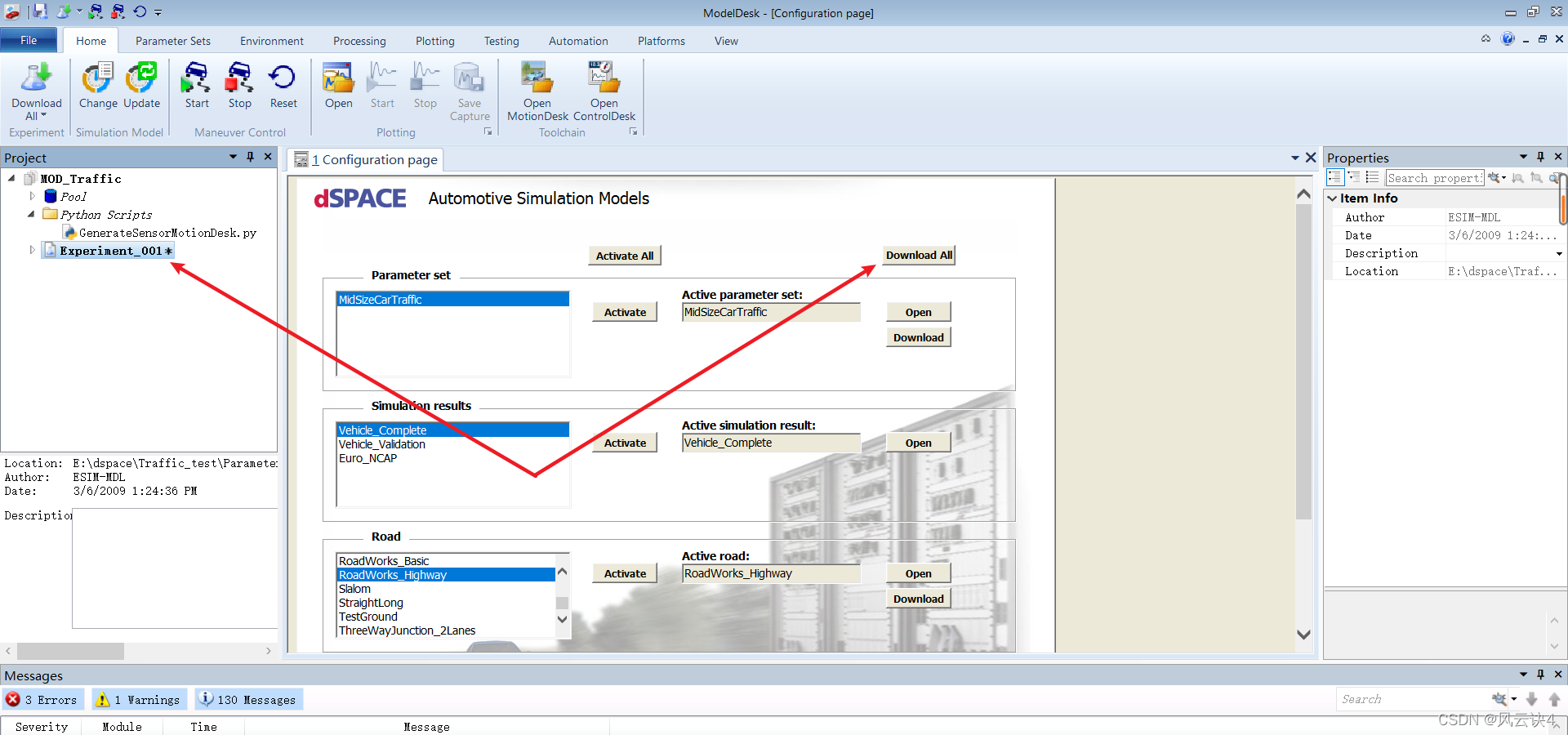Viewport: 1568px width, 735px height.
Task: Open the active simulation result Vehicle_Complete
Action: (x=918, y=443)
